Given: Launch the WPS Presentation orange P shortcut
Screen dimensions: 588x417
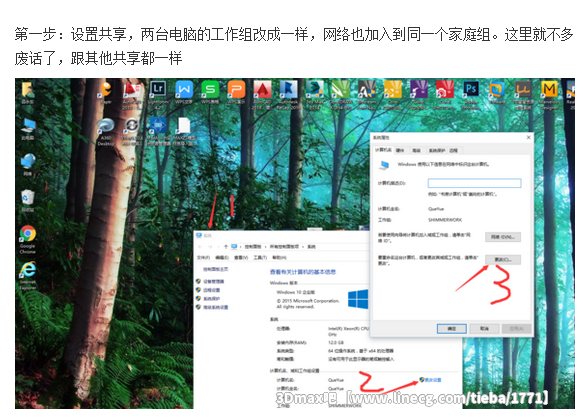Looking at the screenshot, I should click(x=236, y=92).
